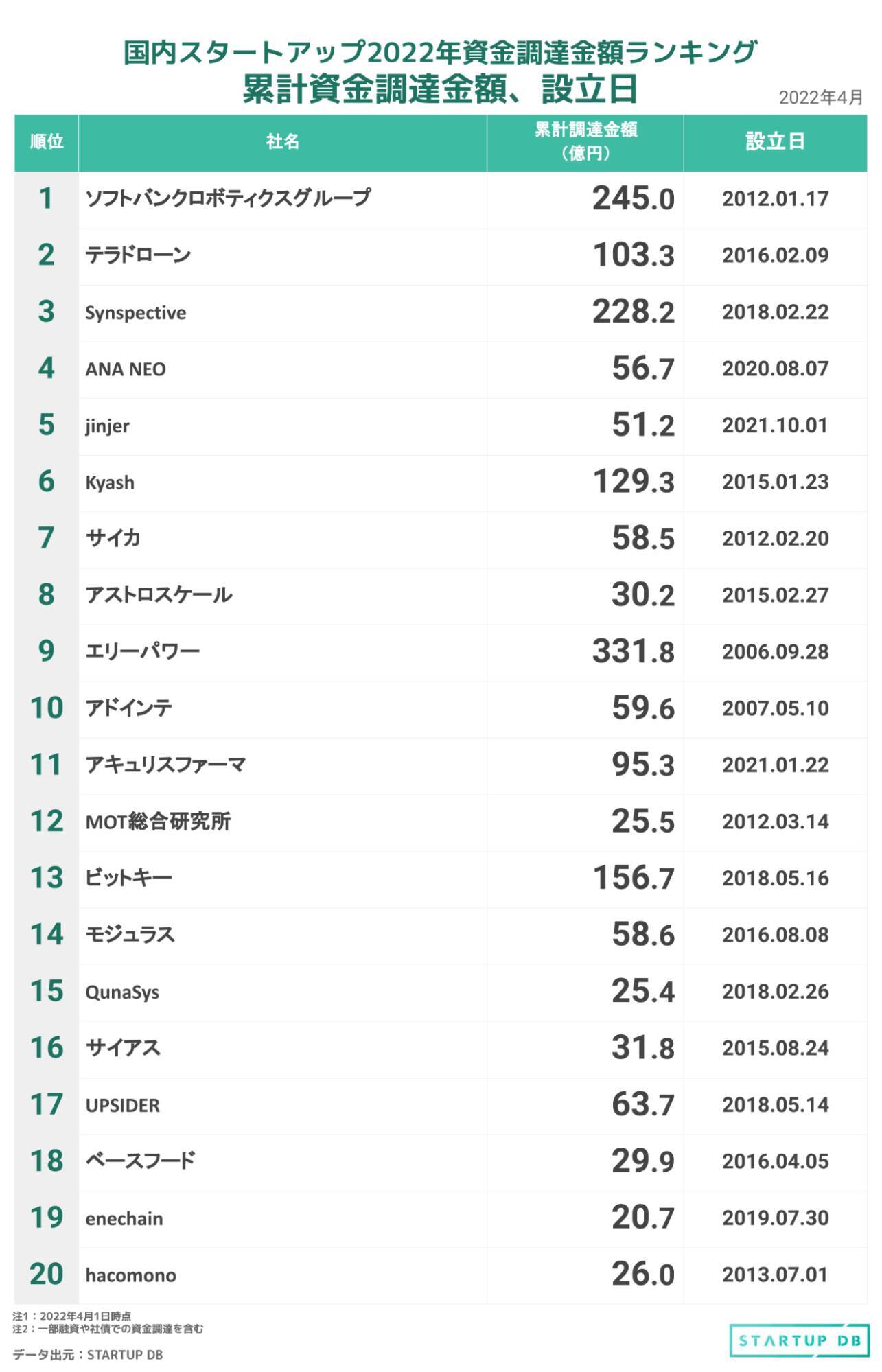Click the テラドローン company name

tap(138, 255)
